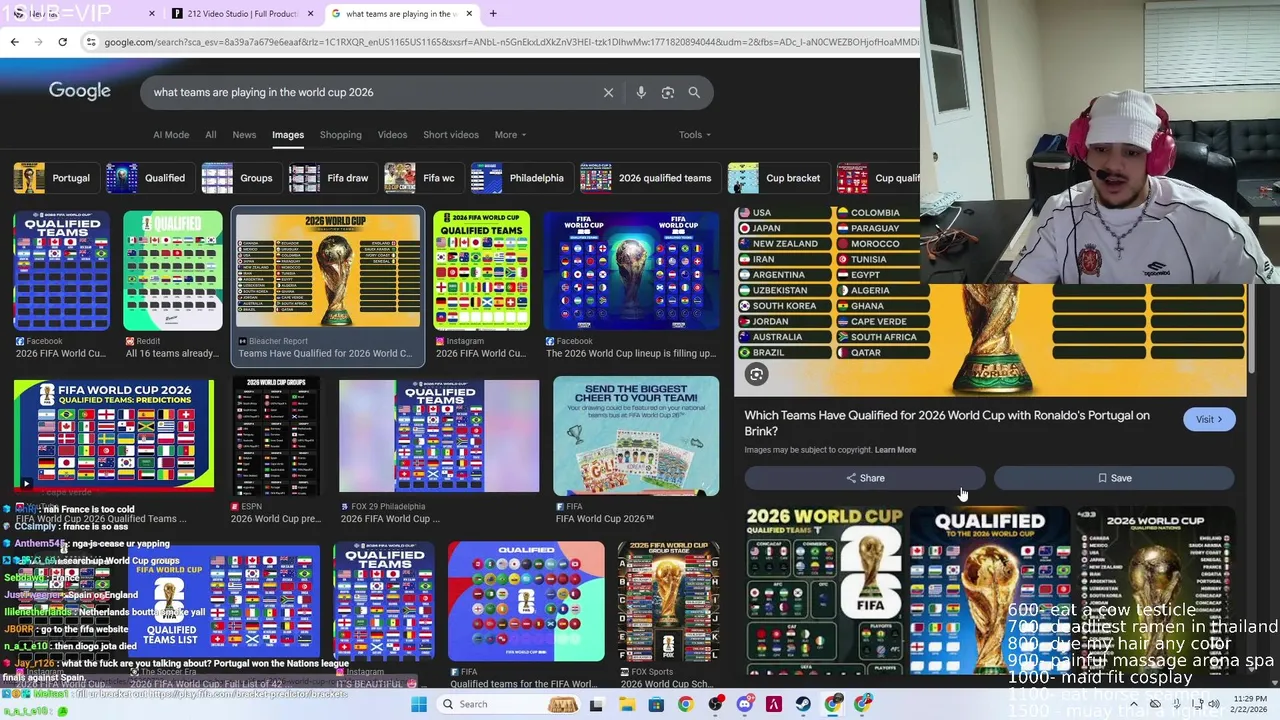Screen dimensions: 1280x720
Task: Switch to the All results tab
Action: 210,135
